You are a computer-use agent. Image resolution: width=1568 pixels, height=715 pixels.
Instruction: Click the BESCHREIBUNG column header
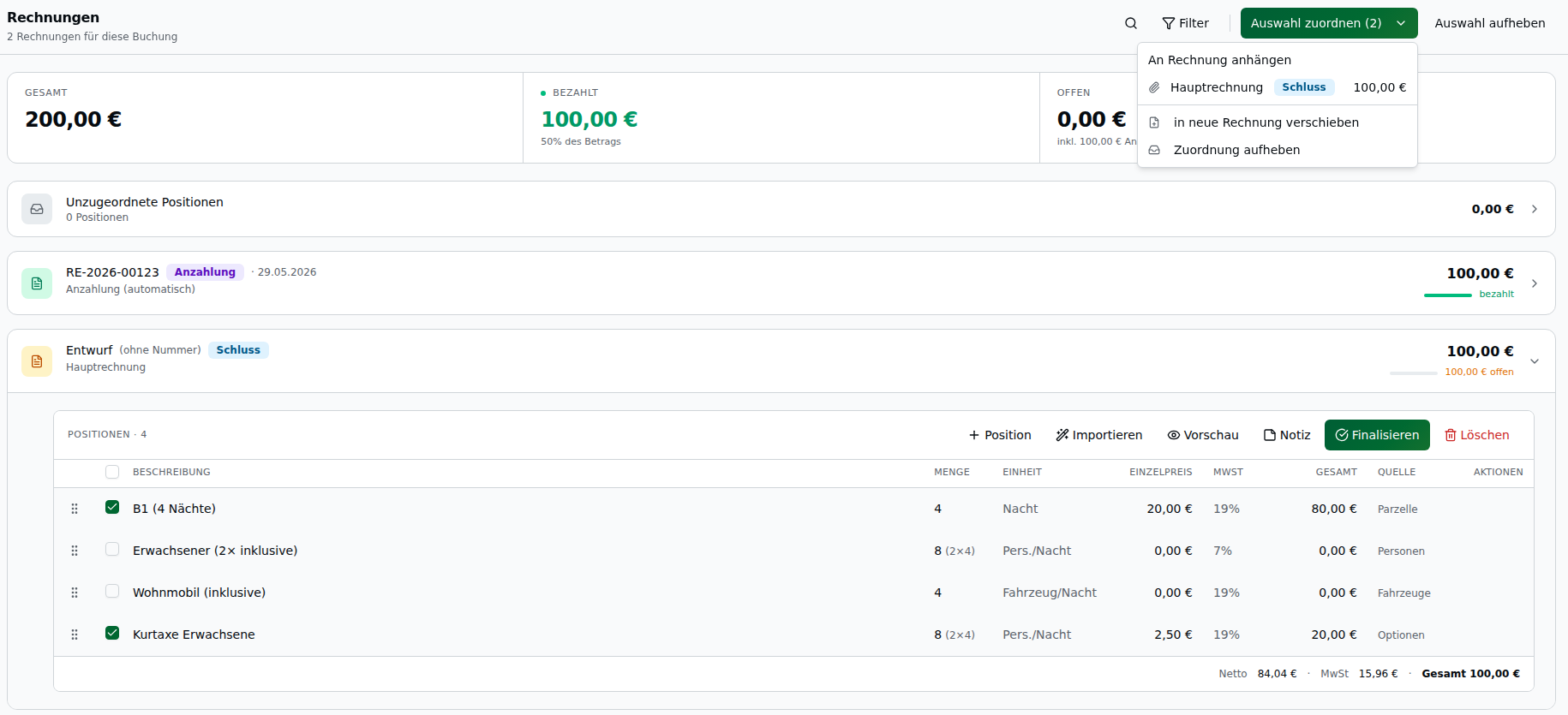pyautogui.click(x=171, y=472)
